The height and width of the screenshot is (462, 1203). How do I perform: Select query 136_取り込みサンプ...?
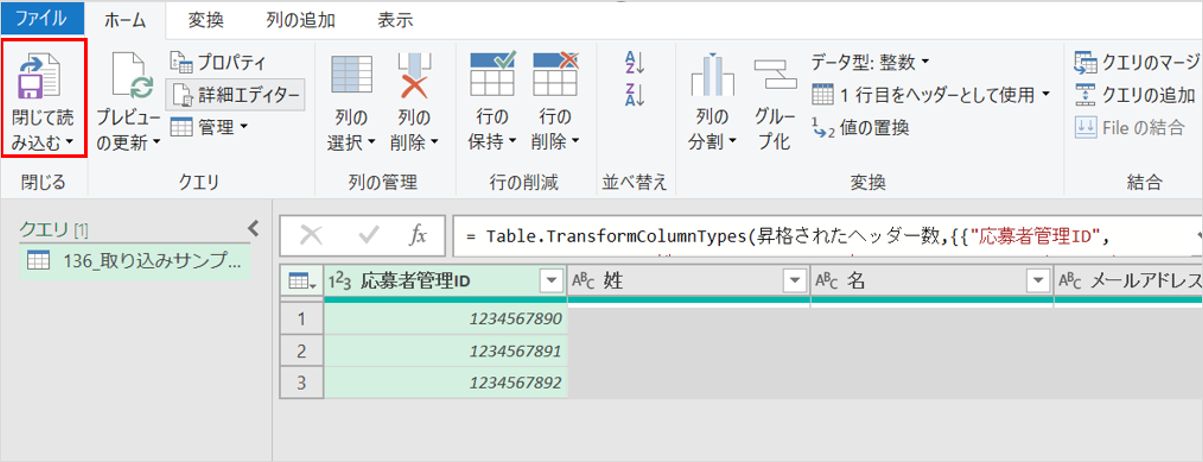click(x=135, y=262)
